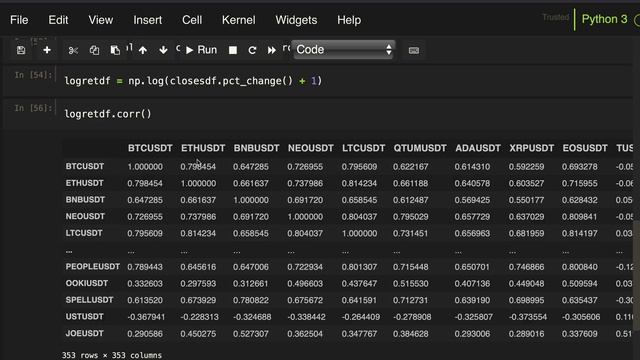Restart kernel and re-run all with fast-forward icon
This screenshot has width=640, height=360.
(271, 50)
